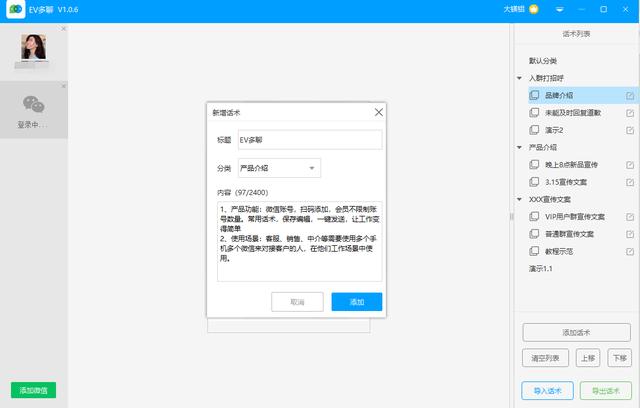
Task: Select the 演示1.1 category
Action: click(540, 268)
